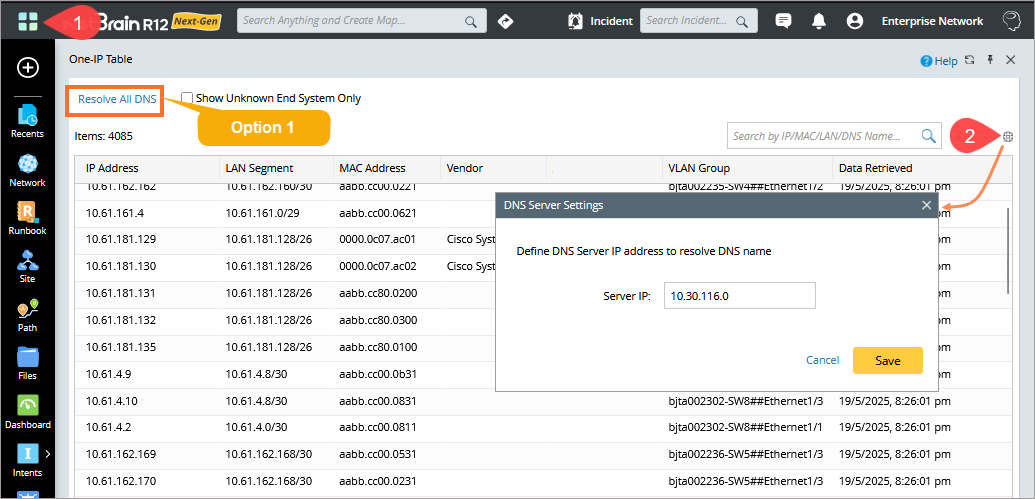Click MAC address 0000.0c07.ac01

pyautogui.click(x=378, y=240)
